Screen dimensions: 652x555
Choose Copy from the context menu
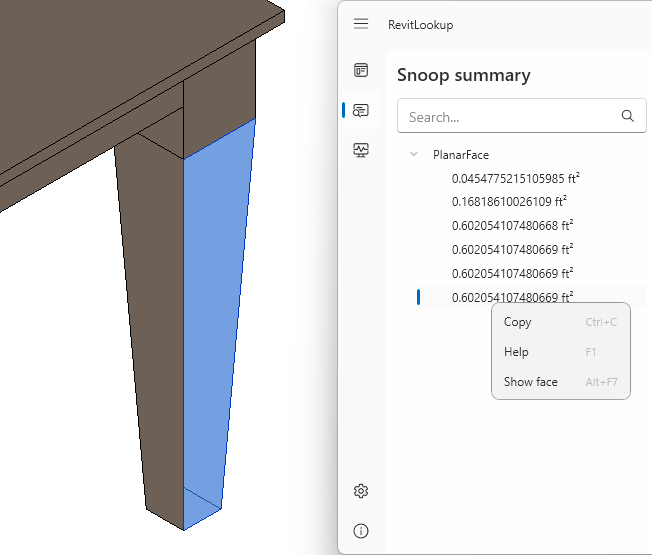[x=518, y=322]
